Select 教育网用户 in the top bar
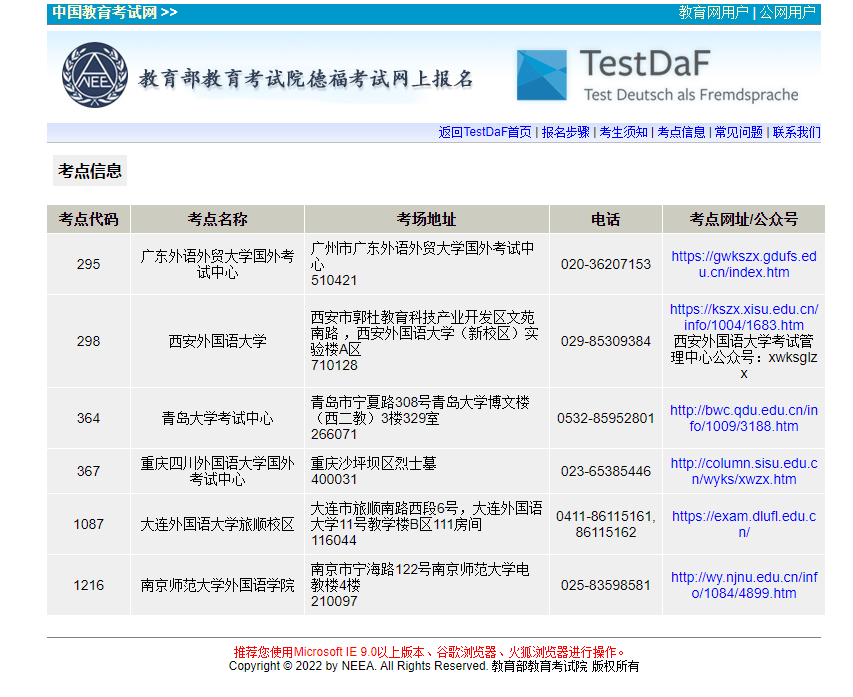Image resolution: width=853 pixels, height=697 pixels. click(713, 13)
